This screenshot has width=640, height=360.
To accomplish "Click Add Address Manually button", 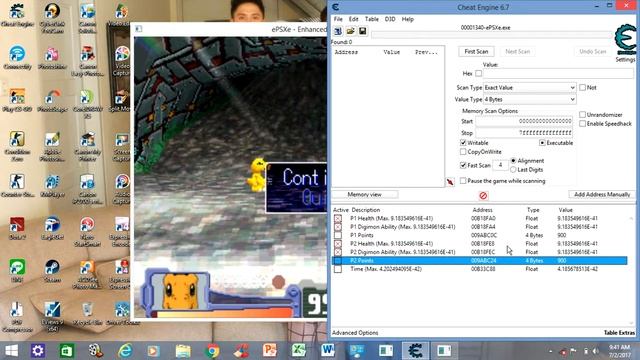I will (602, 195).
